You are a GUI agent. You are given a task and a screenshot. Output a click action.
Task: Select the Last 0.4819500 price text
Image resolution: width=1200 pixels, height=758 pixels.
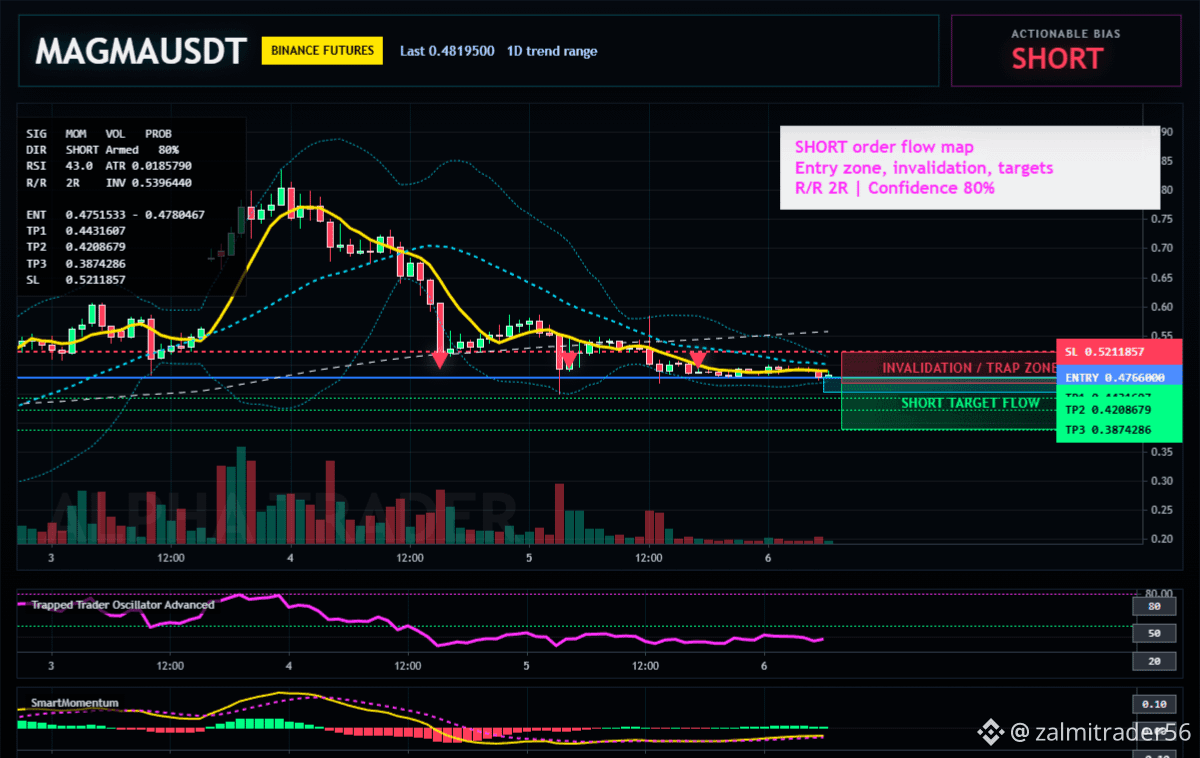447,51
